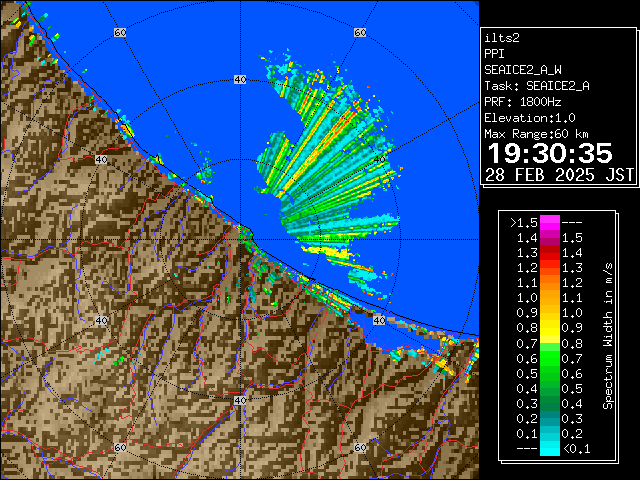Click the legend's lower-bound label '1.0'
The height and width of the screenshot is (480, 640).
coord(527,298)
